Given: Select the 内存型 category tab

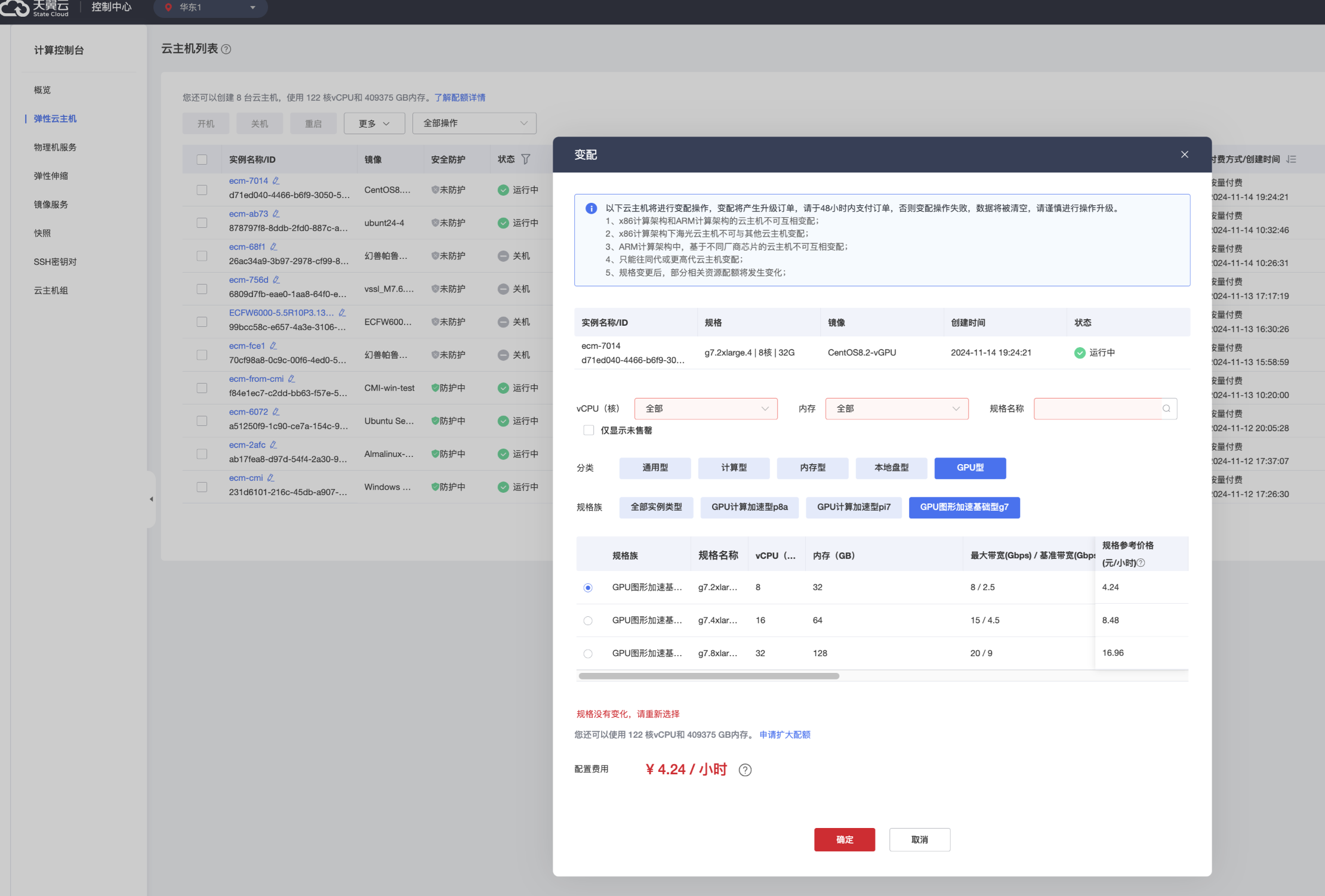Looking at the screenshot, I should click(x=812, y=468).
